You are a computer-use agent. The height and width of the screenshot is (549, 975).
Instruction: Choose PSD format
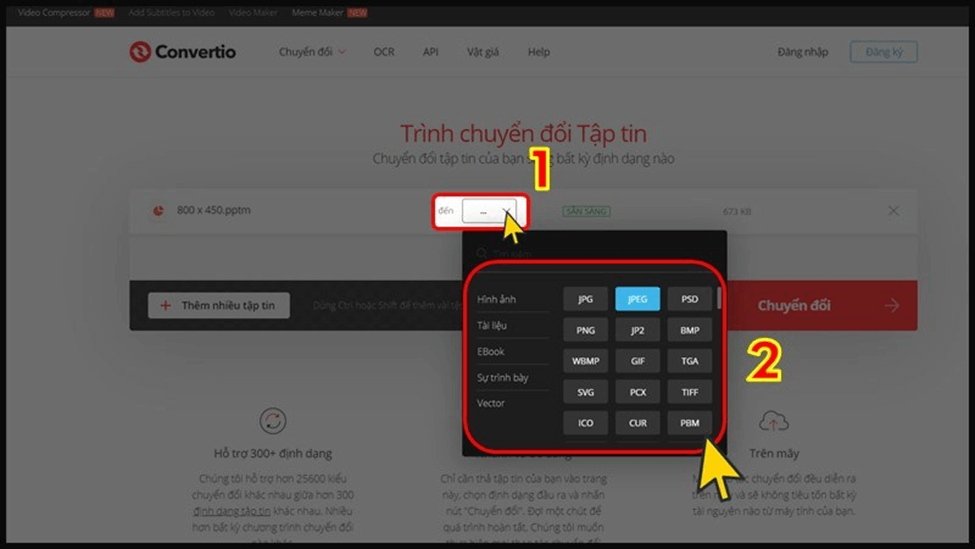(690, 299)
